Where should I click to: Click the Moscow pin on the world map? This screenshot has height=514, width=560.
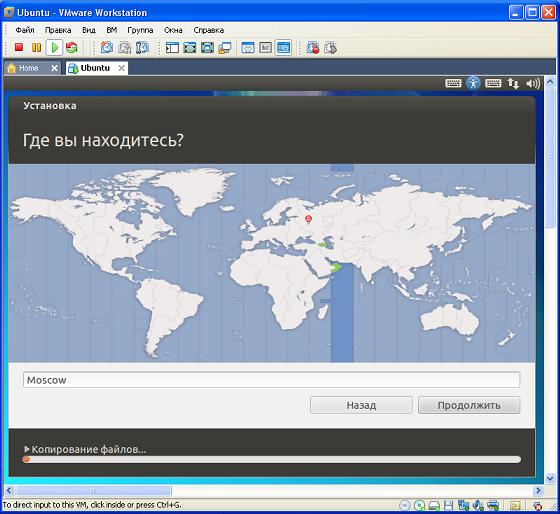coord(309,219)
